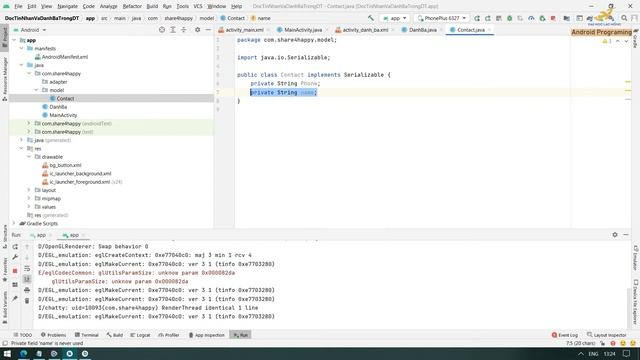This screenshot has height=360, width=640.
Task: Stop the app with the Run panel red square
Action: [x=15, y=271]
